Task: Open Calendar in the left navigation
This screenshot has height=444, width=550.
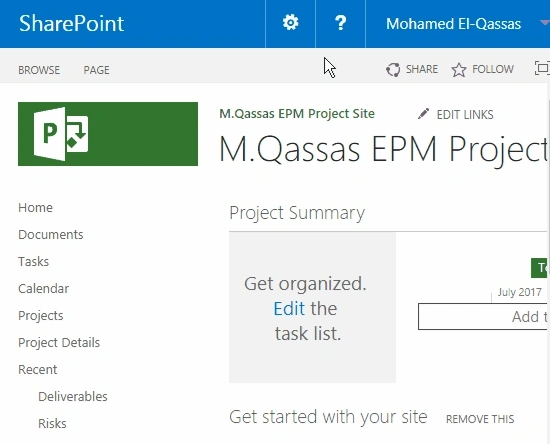Action: [43, 289]
